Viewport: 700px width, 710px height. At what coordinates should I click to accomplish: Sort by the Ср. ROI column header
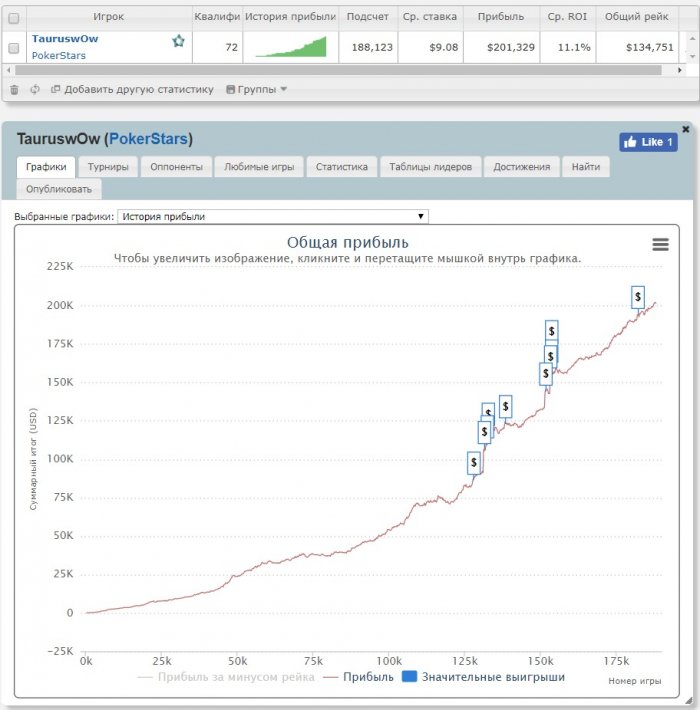pyautogui.click(x=567, y=17)
